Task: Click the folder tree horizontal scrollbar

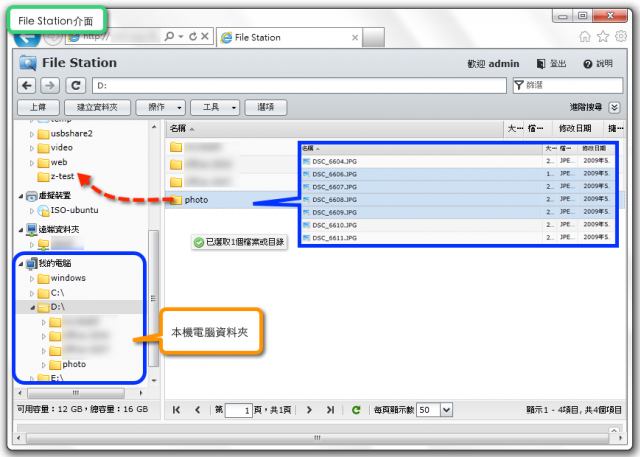Action: (x=76, y=393)
